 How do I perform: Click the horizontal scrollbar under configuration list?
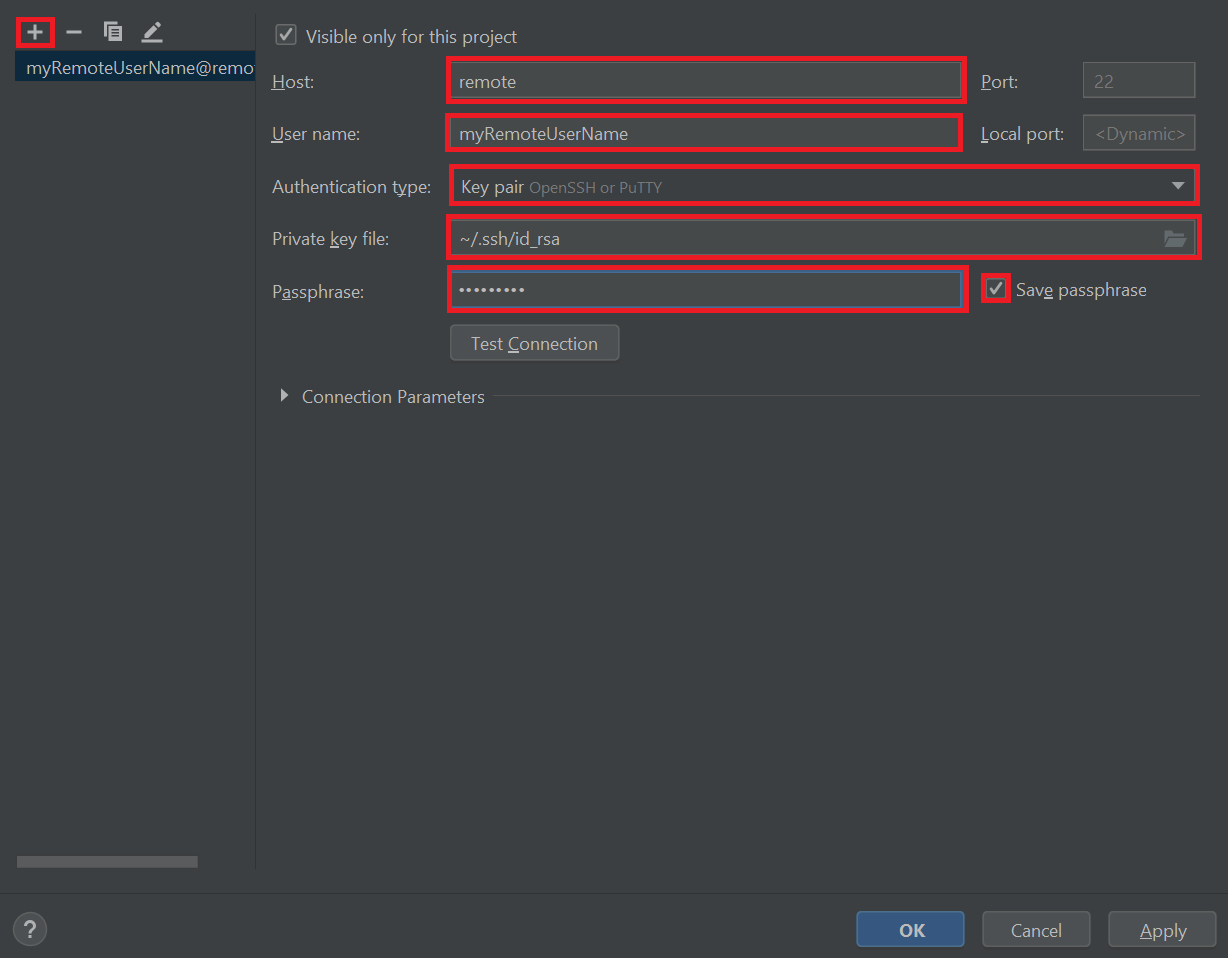click(x=107, y=861)
